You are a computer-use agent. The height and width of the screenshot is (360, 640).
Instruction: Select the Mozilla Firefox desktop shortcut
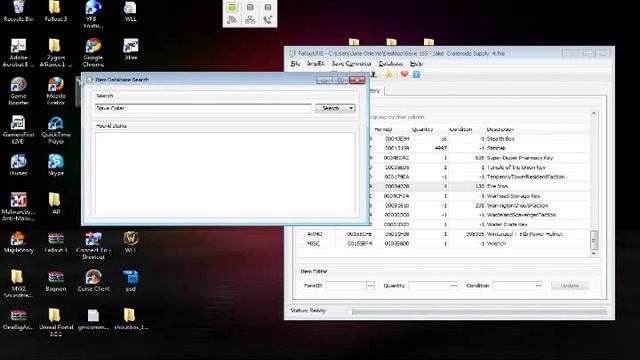click(x=56, y=91)
